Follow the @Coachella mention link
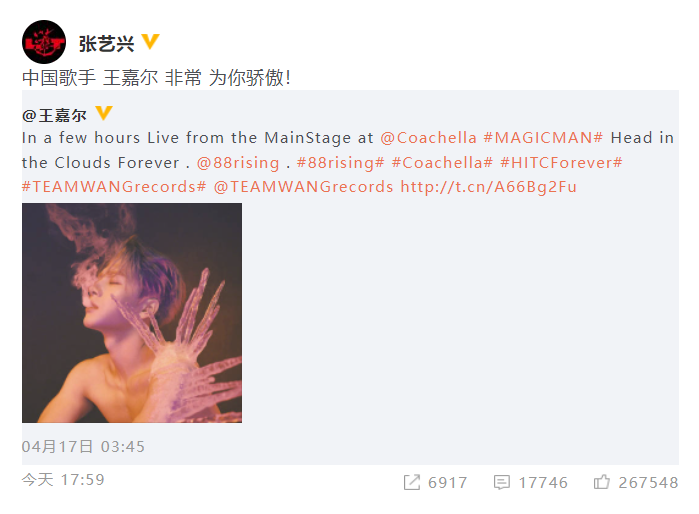Viewport: 699px width, 514px height. [x=428, y=138]
